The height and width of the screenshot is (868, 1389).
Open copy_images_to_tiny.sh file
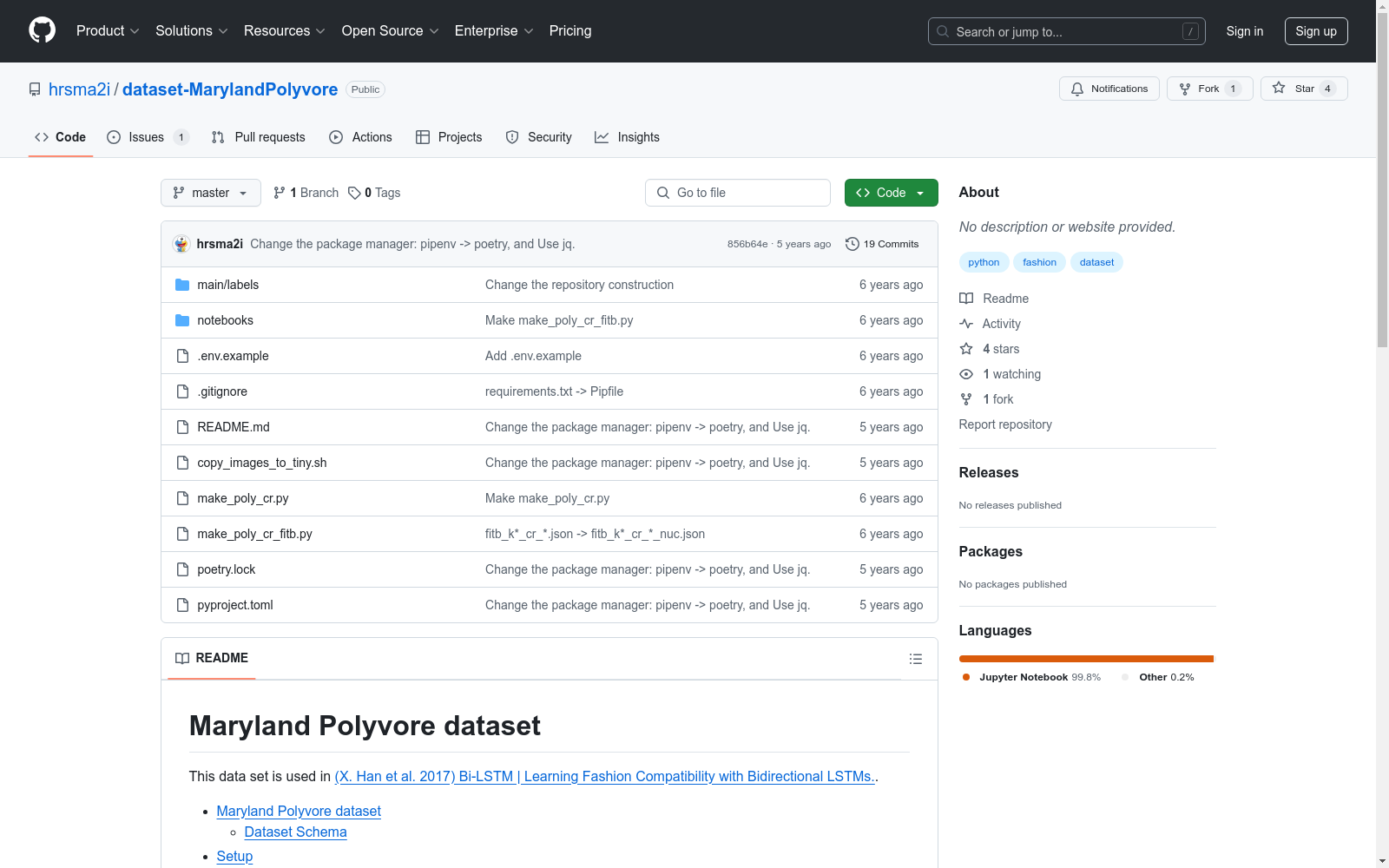pos(262,463)
